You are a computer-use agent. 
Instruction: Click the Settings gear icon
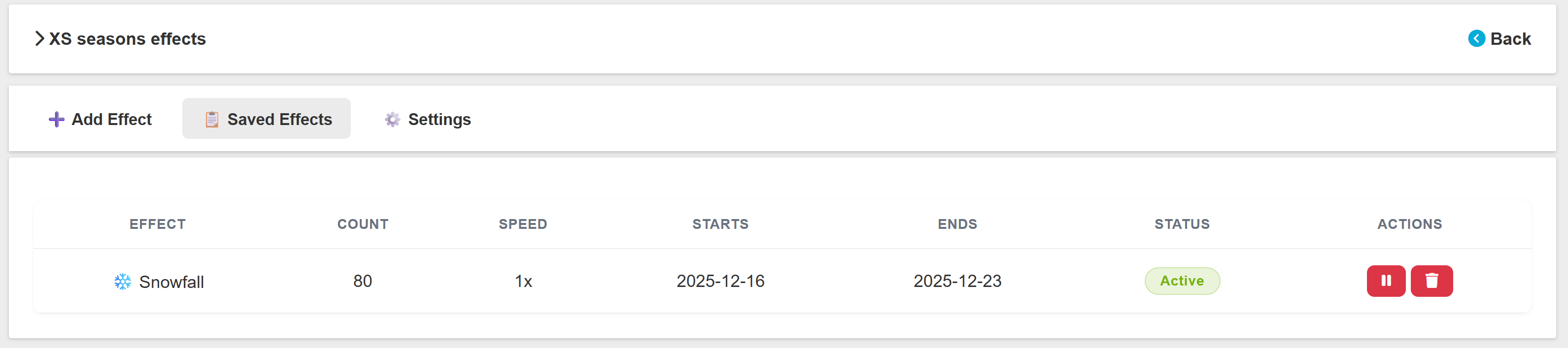coord(393,119)
